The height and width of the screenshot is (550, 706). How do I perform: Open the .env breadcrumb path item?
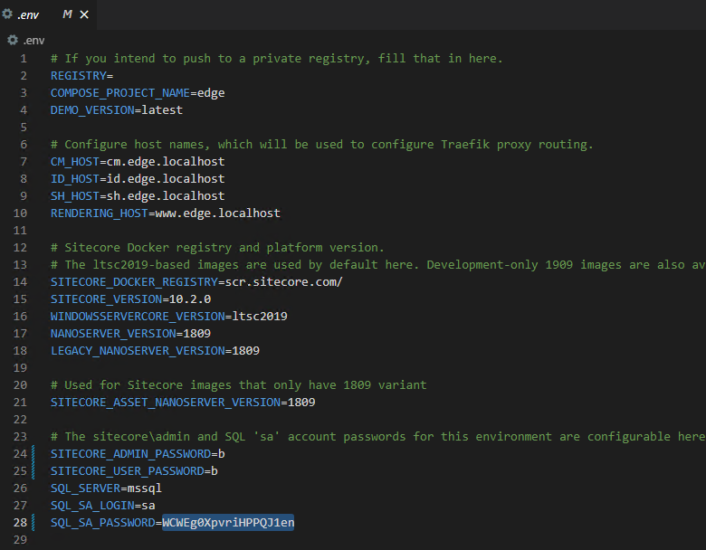33,40
